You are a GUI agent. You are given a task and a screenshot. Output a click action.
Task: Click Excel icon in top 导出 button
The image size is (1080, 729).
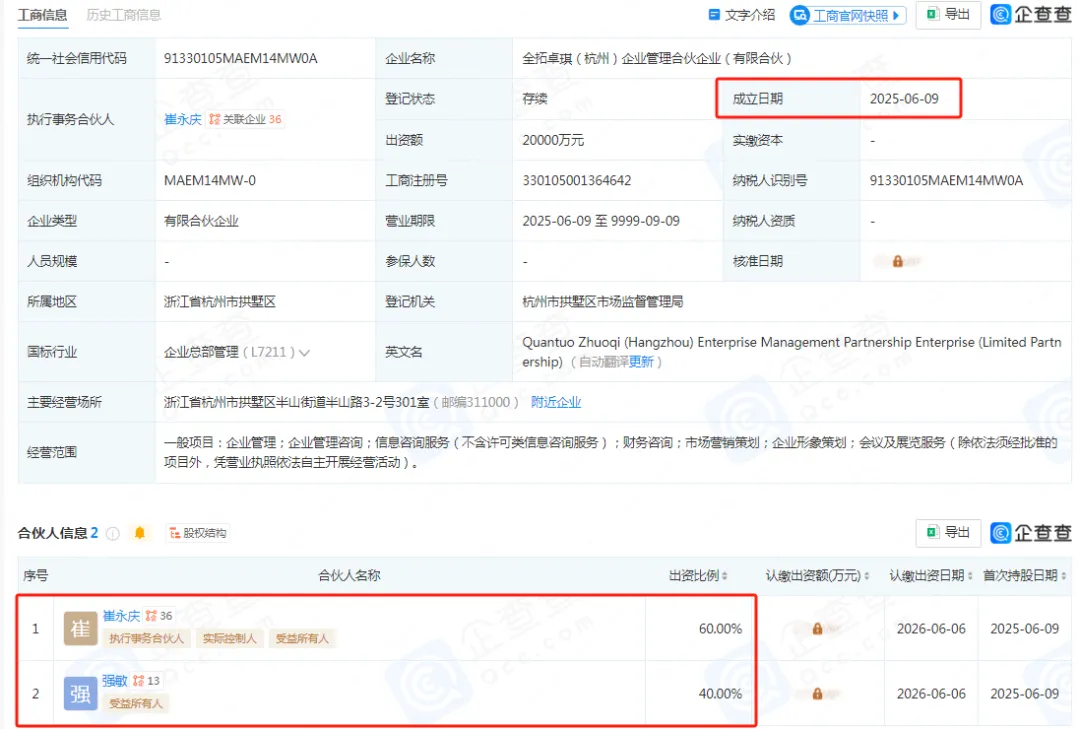[933, 14]
